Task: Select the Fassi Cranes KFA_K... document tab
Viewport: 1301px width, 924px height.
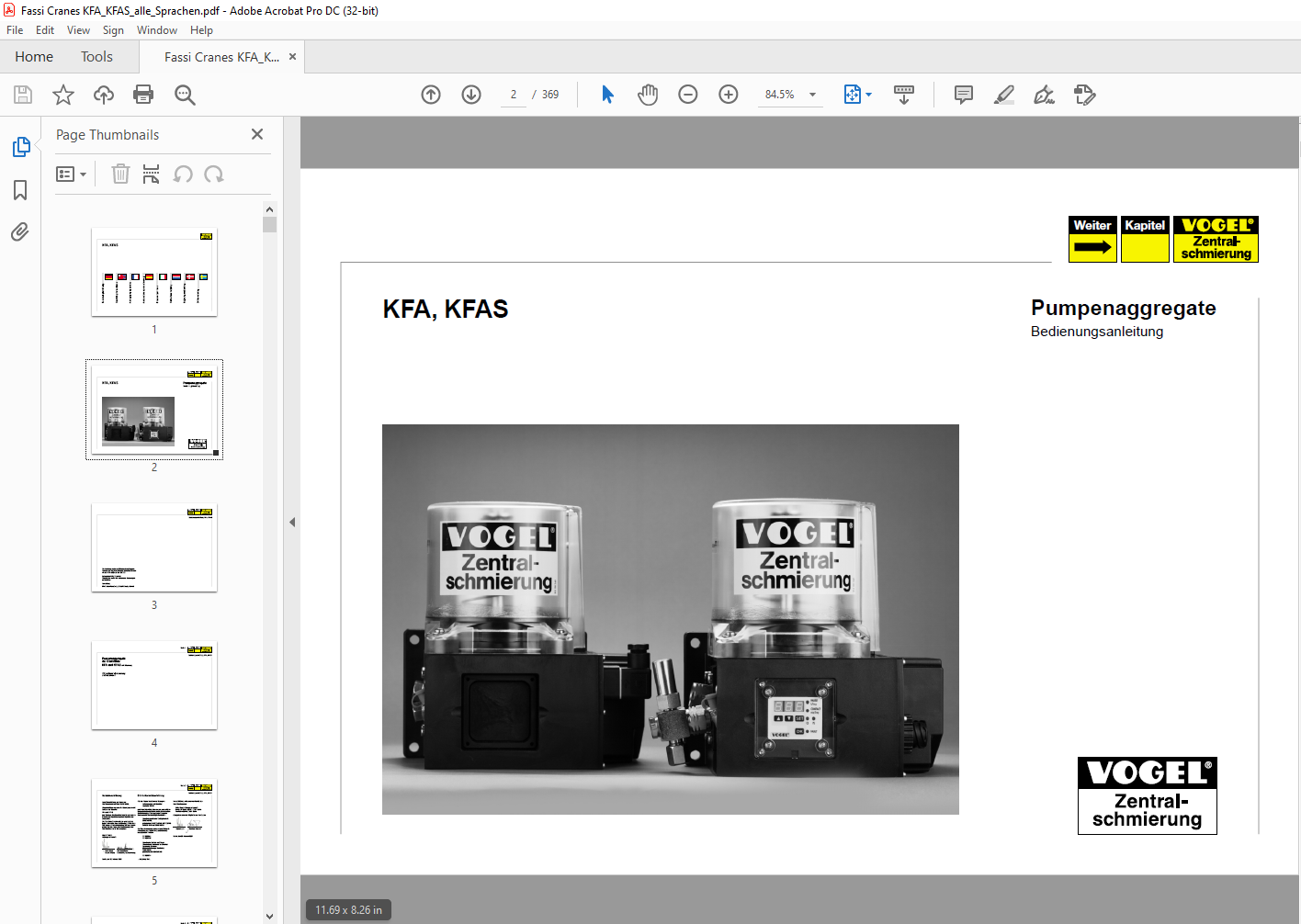Action: [x=221, y=57]
